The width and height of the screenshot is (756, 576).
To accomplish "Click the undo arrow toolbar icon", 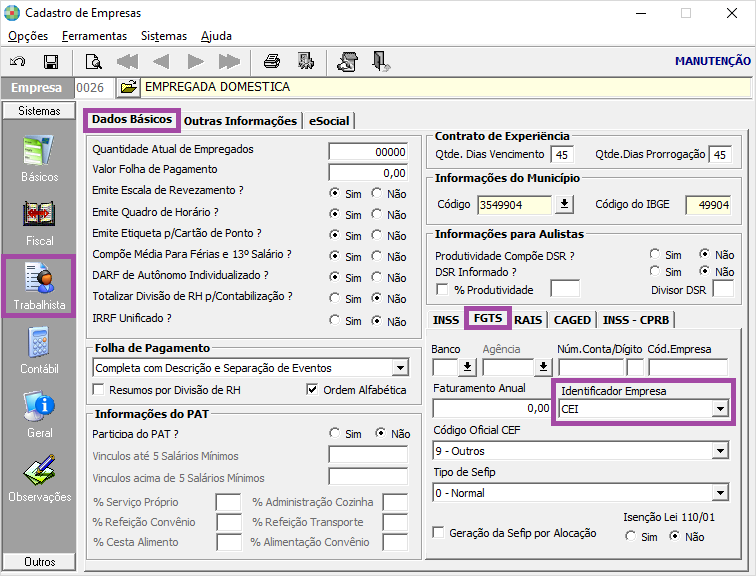I will click(17, 62).
